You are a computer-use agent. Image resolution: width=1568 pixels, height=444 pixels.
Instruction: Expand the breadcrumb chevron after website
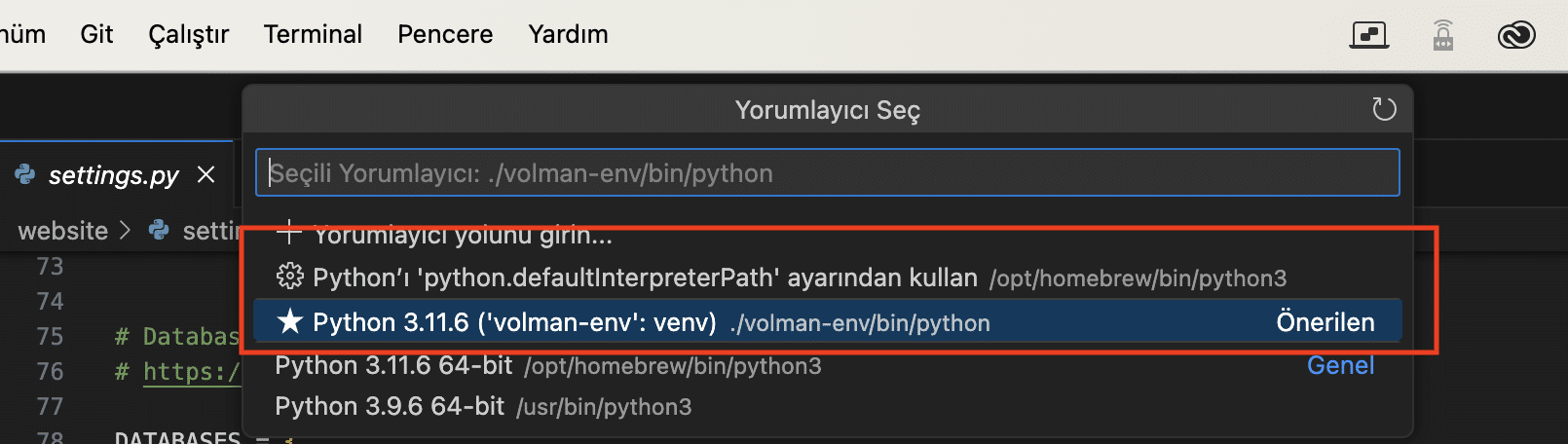(x=125, y=231)
